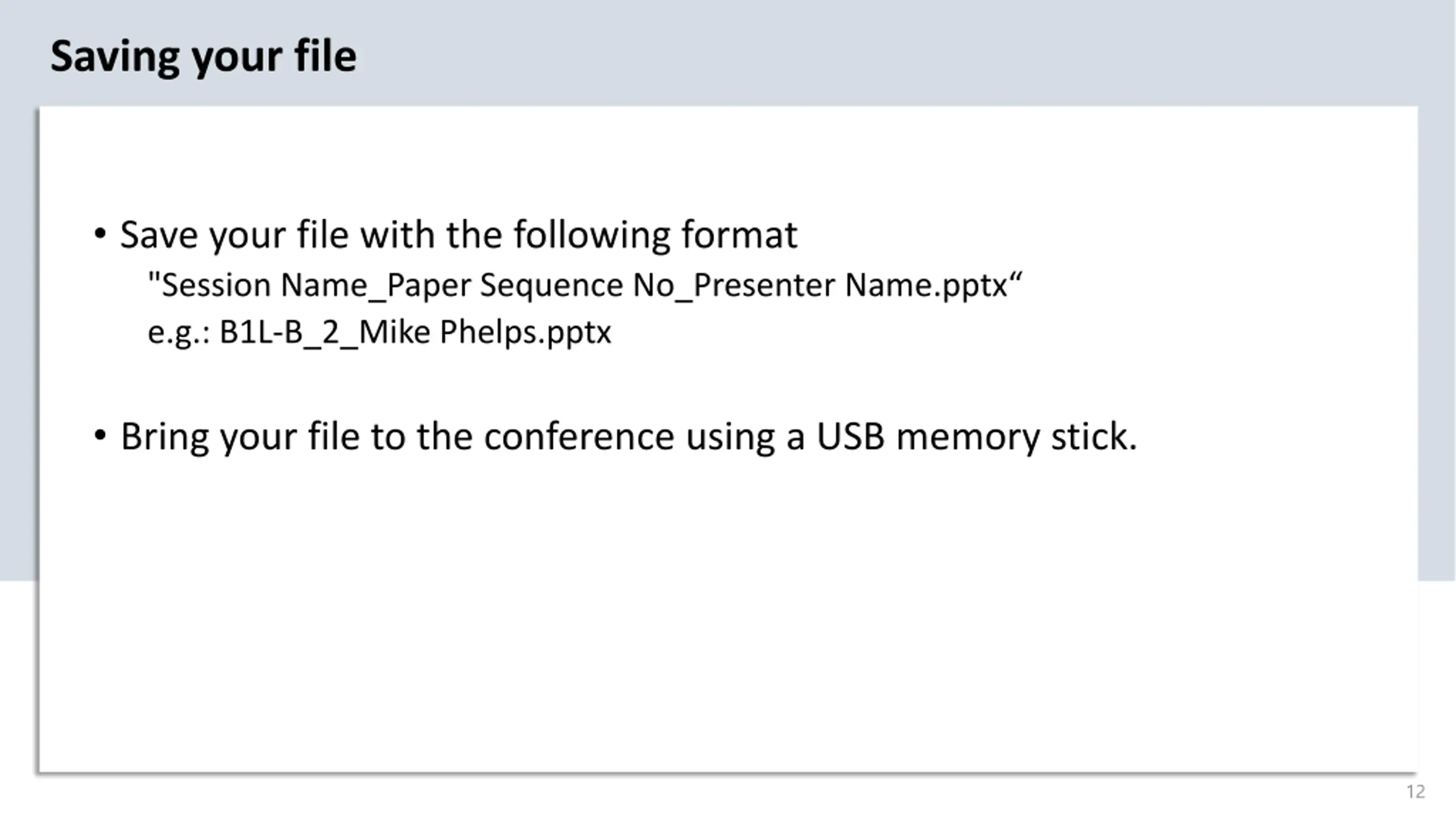Click "Presenter Name.pptx" in the filename pattern

click(x=851, y=286)
